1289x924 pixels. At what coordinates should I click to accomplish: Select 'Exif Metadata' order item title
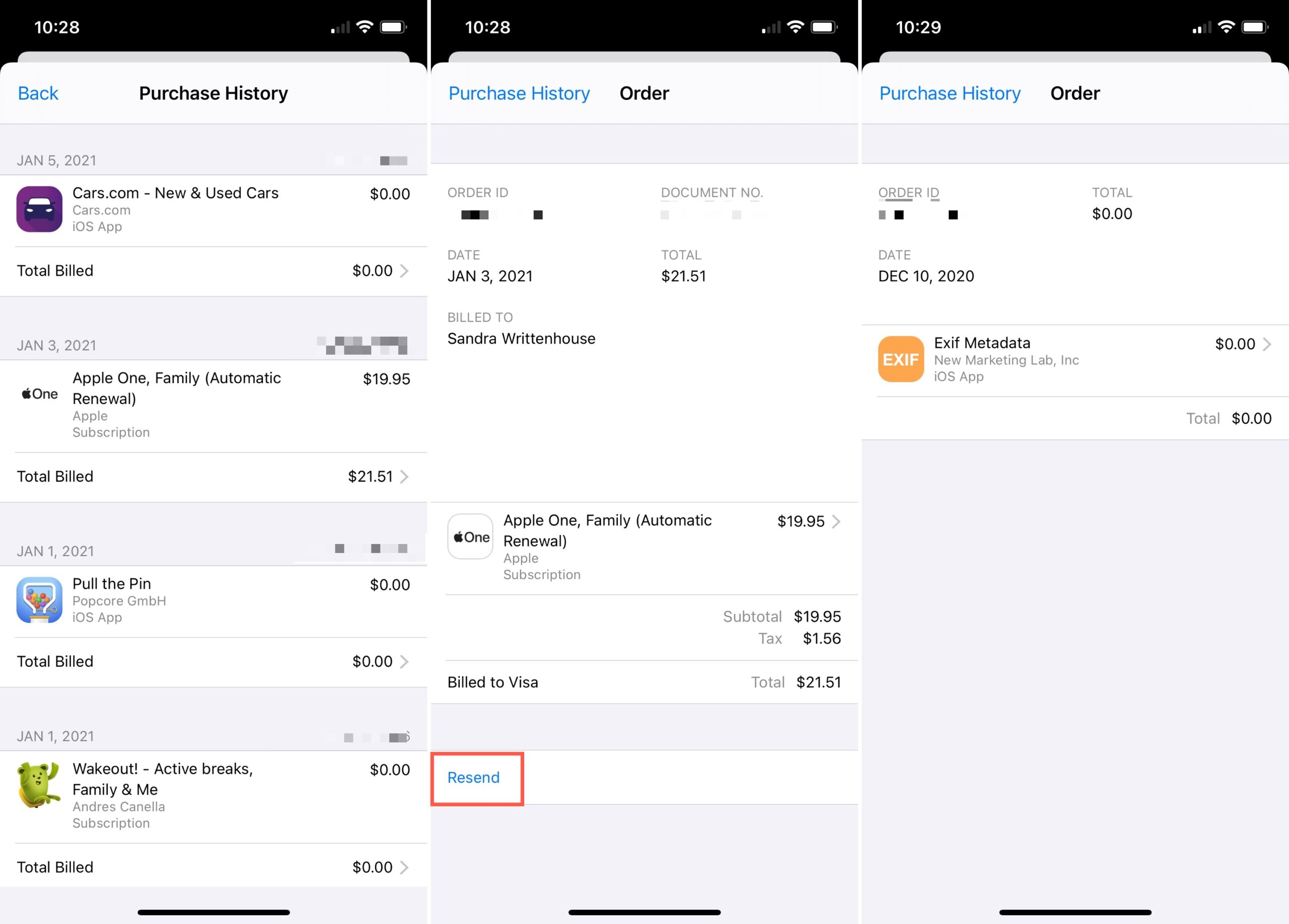click(x=982, y=343)
